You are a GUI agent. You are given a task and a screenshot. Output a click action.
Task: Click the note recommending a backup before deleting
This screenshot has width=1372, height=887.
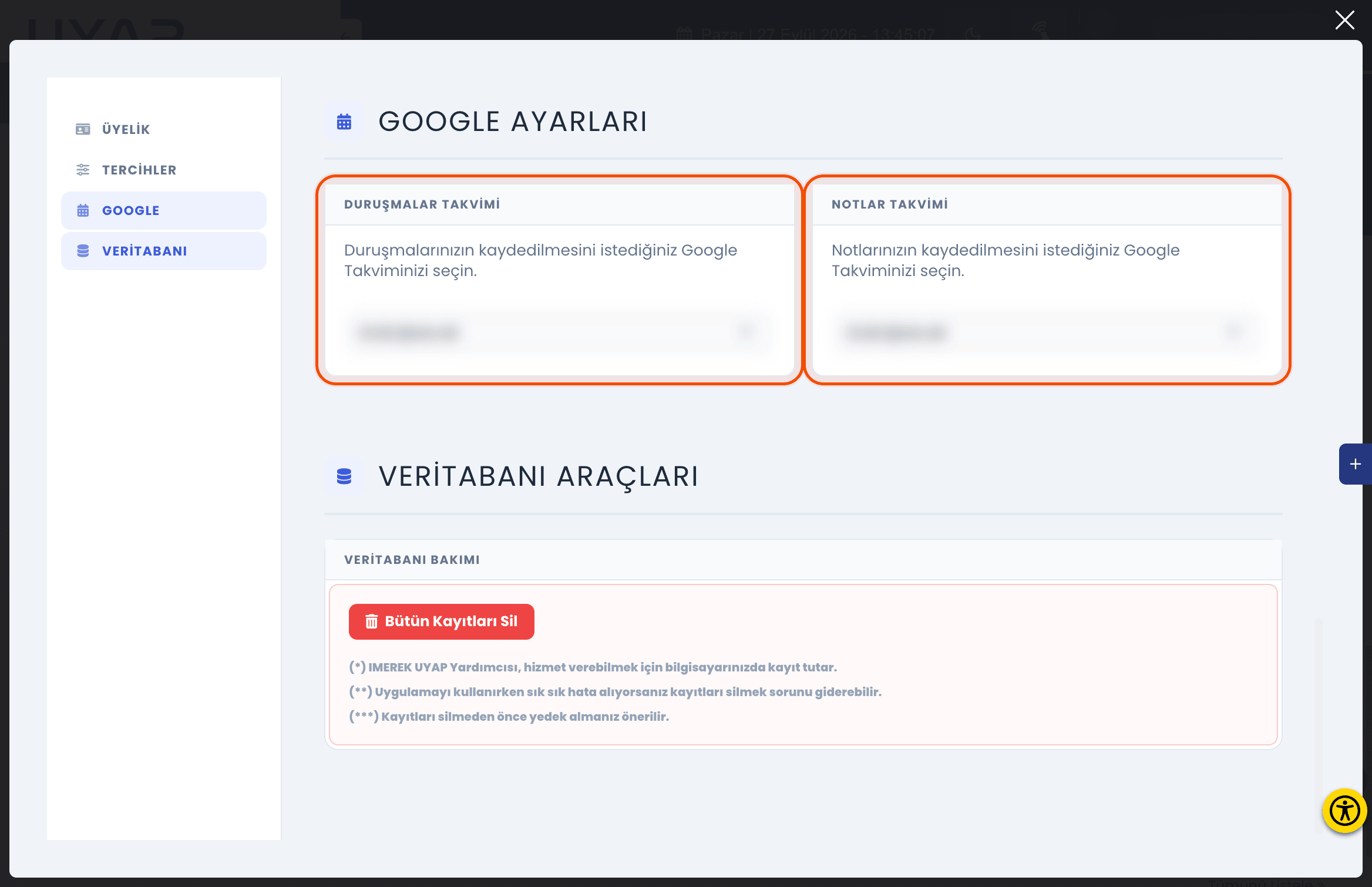tap(509, 717)
